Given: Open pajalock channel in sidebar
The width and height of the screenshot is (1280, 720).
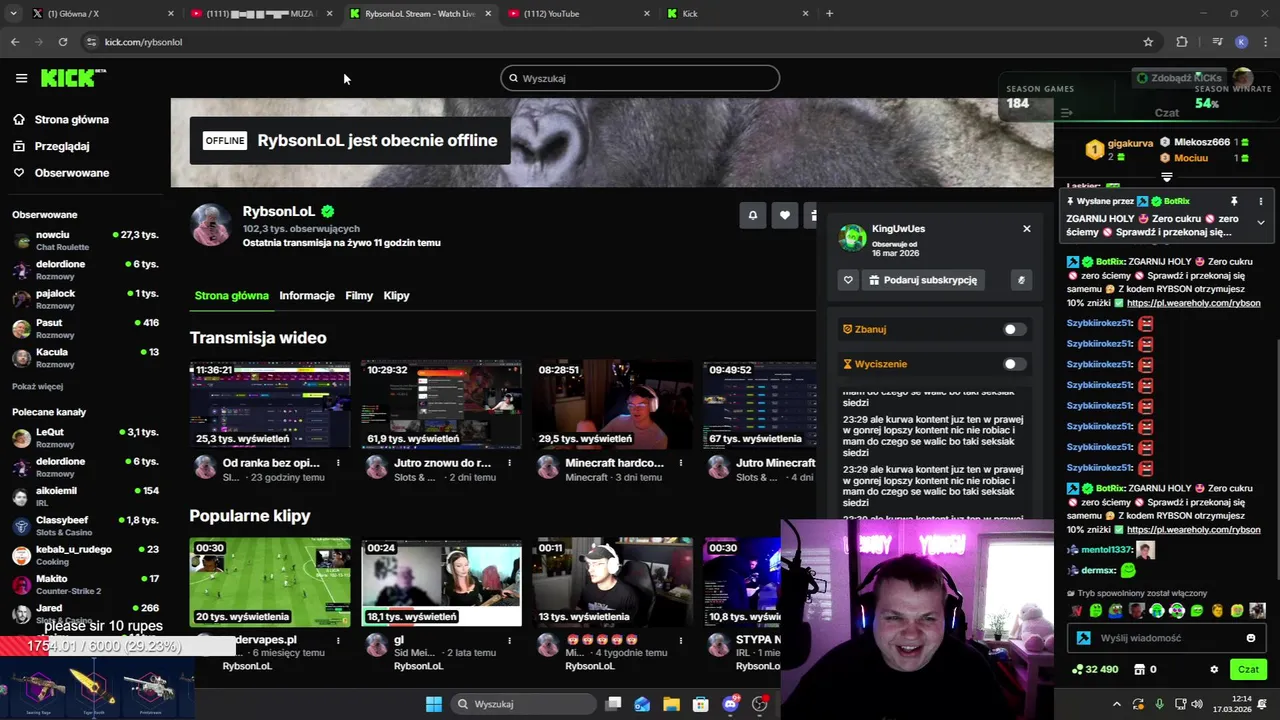Looking at the screenshot, I should (85, 299).
